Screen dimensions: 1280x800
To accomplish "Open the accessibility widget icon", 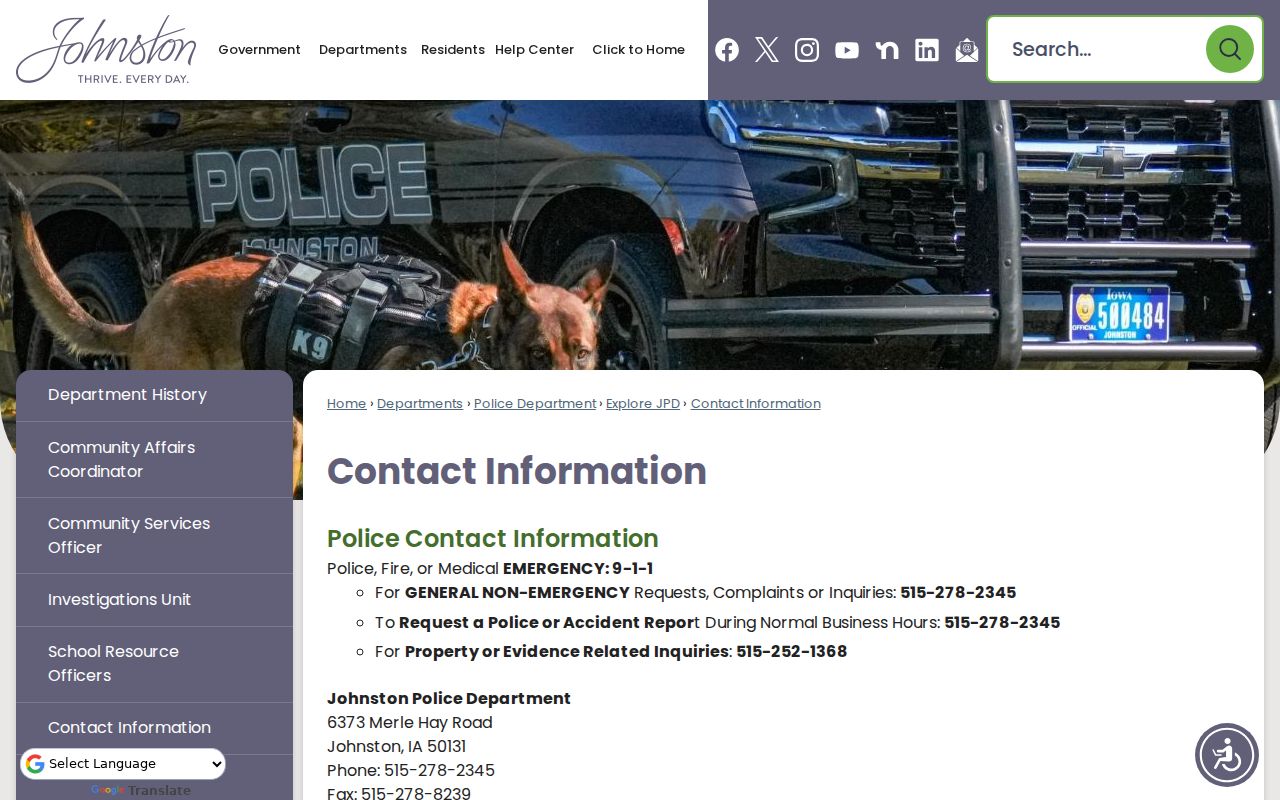I will click(1227, 755).
